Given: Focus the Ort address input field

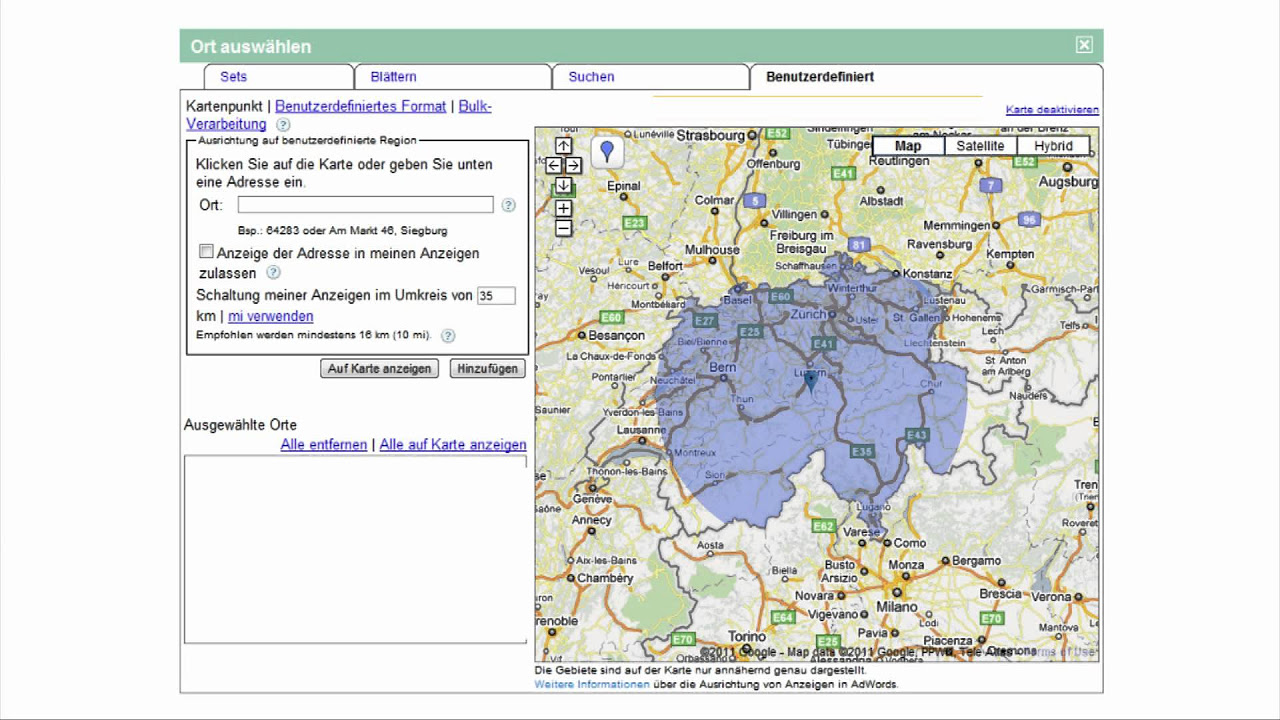Looking at the screenshot, I should click(x=366, y=205).
